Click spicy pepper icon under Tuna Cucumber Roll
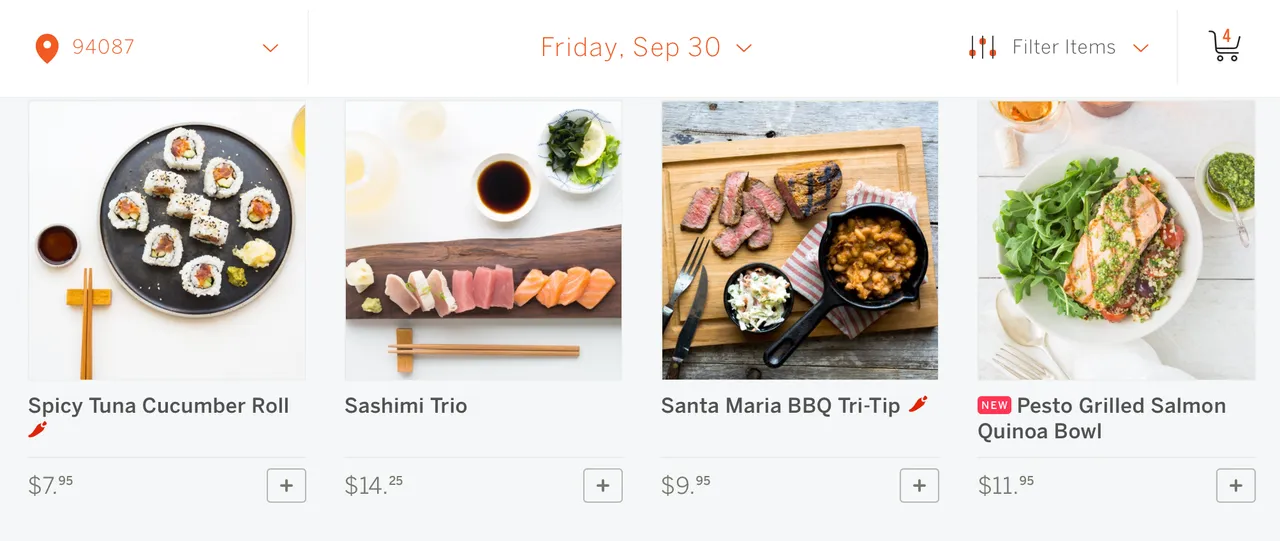This screenshot has height=541, width=1280. [x=38, y=430]
